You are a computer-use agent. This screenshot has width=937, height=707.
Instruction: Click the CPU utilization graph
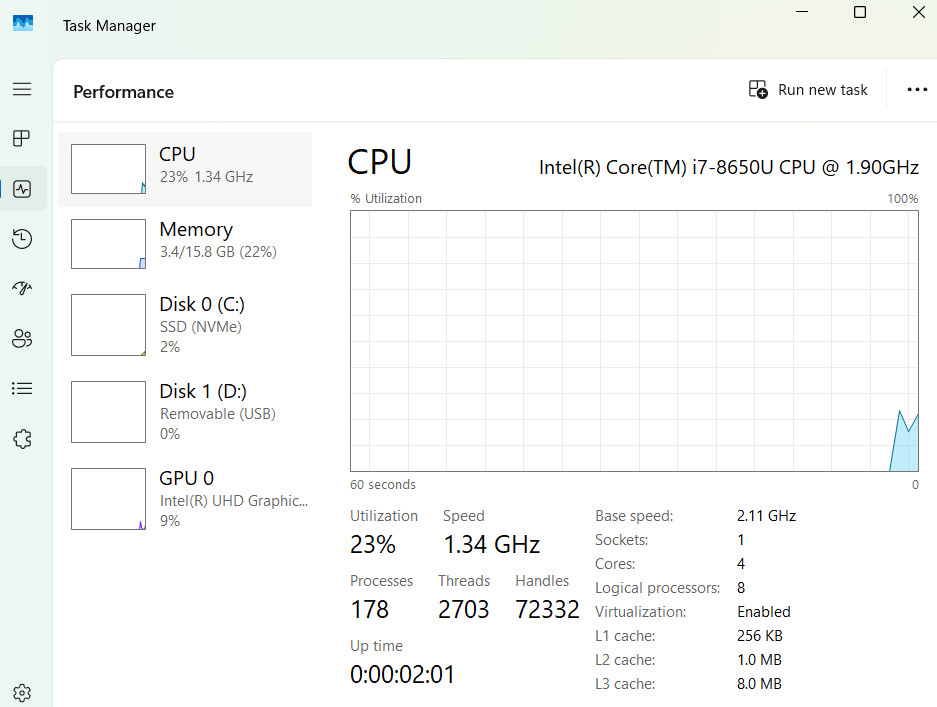coord(634,341)
